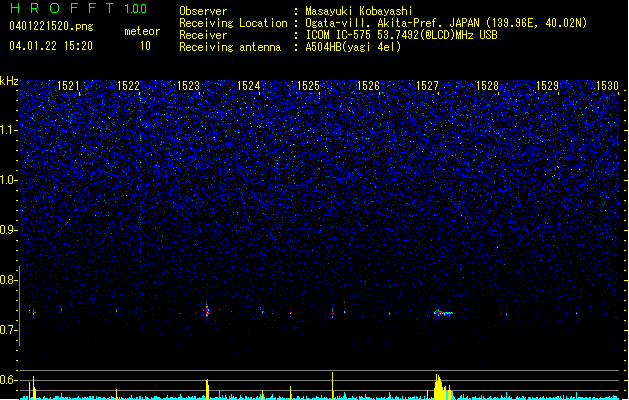This screenshot has width=629, height=400.
Task: Click the vertical meteor echo after 1523
Action: 207,310
